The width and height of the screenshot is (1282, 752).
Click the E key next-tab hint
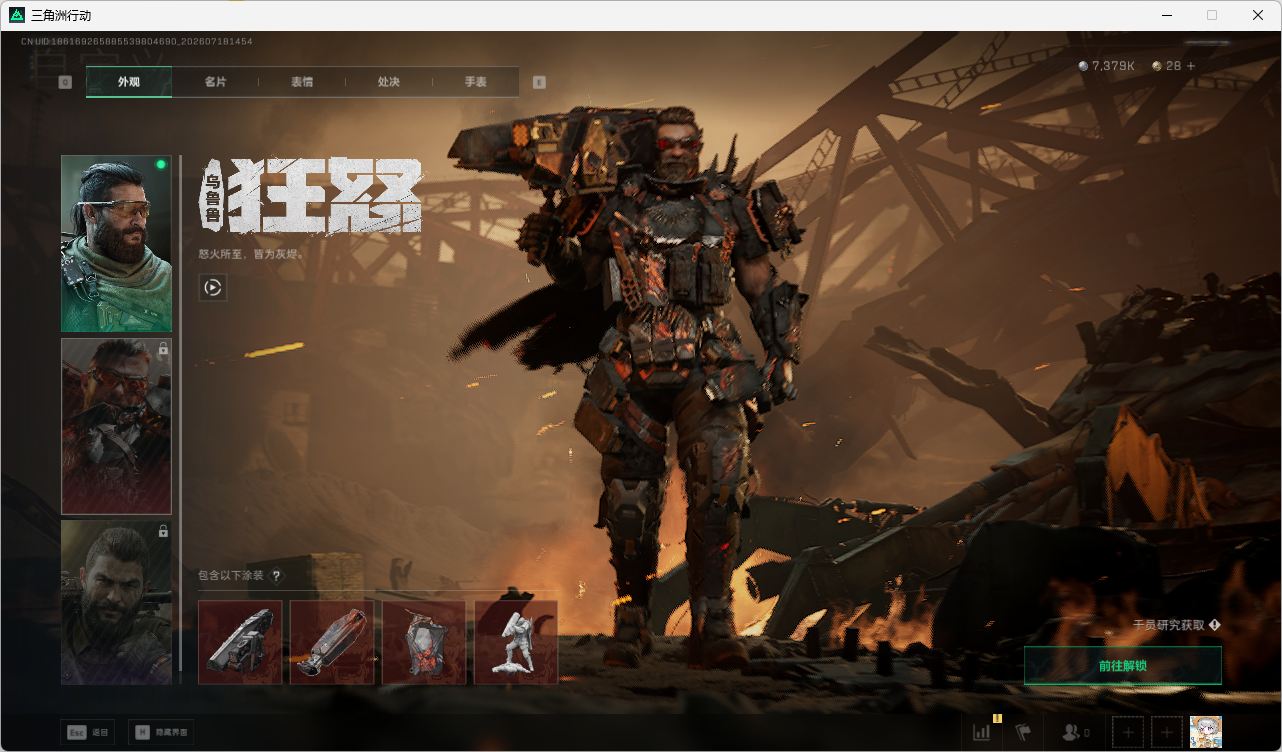(539, 82)
